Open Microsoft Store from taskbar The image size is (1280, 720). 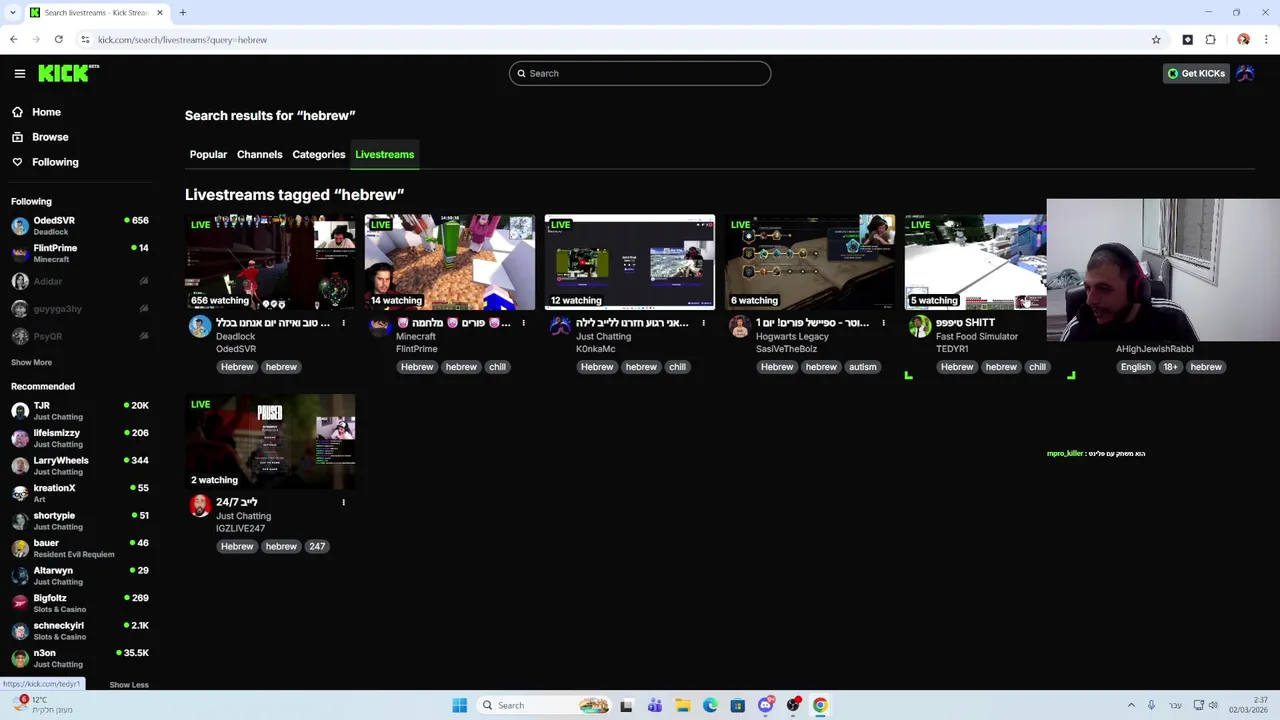(x=738, y=705)
